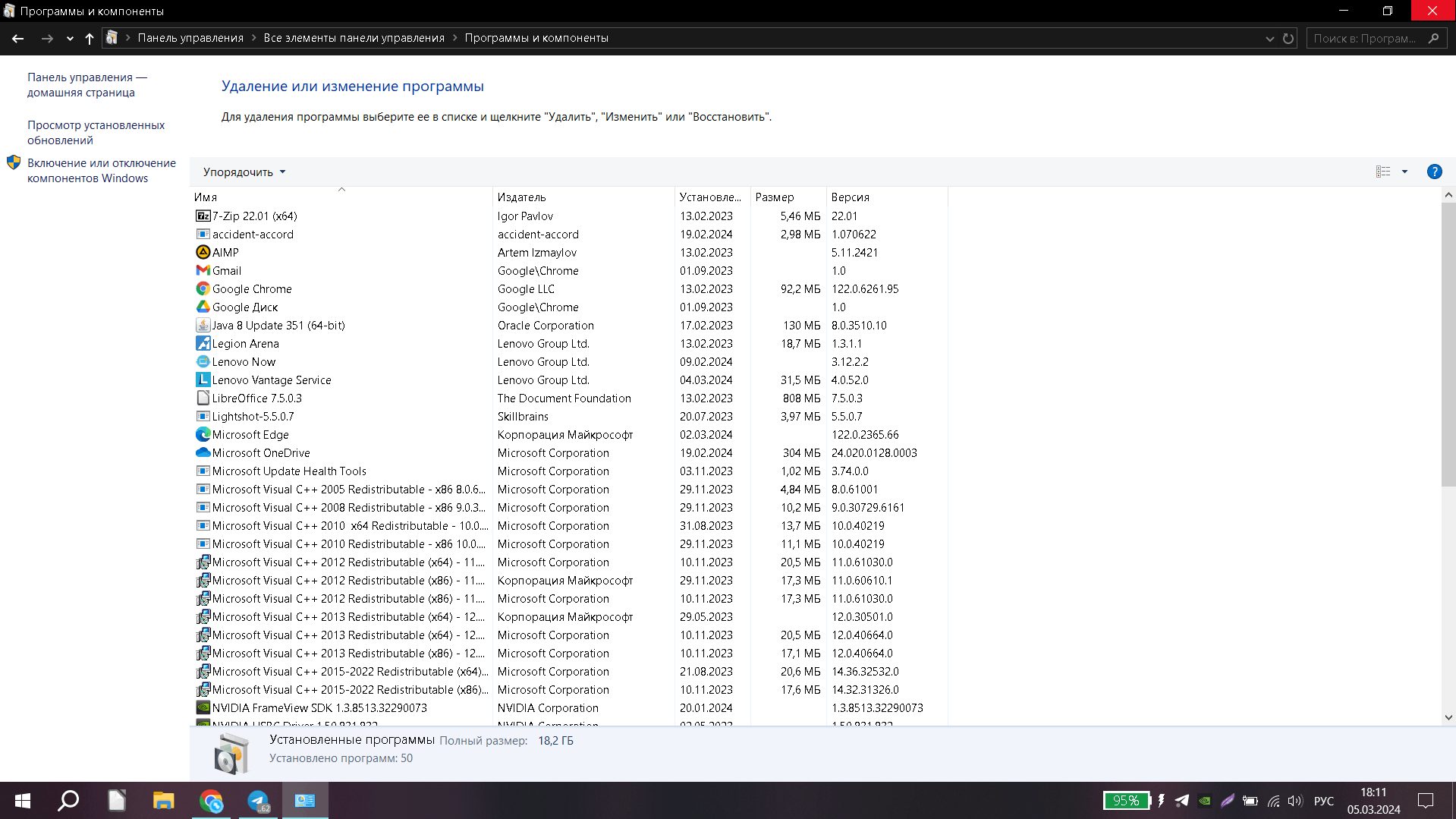Open the help question-mark icon
Viewport: 1456px width, 819px height.
[x=1434, y=172]
